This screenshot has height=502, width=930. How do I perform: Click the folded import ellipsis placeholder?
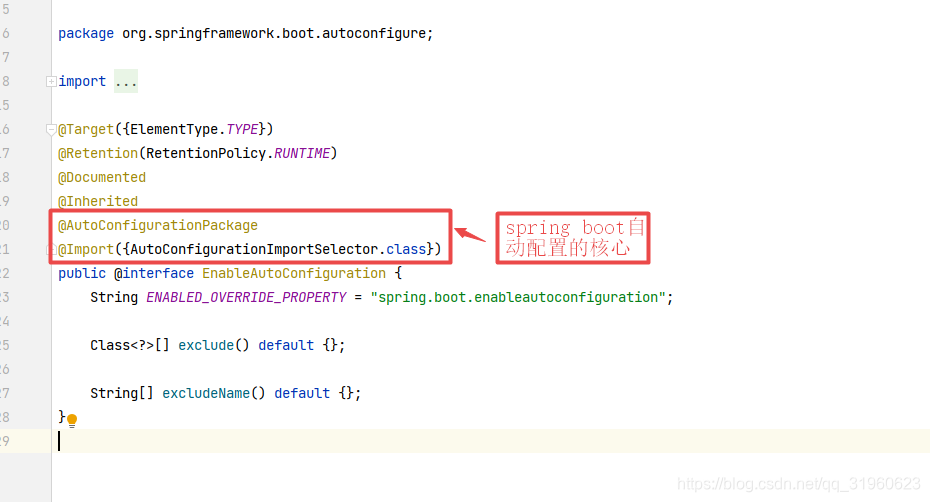(126, 81)
